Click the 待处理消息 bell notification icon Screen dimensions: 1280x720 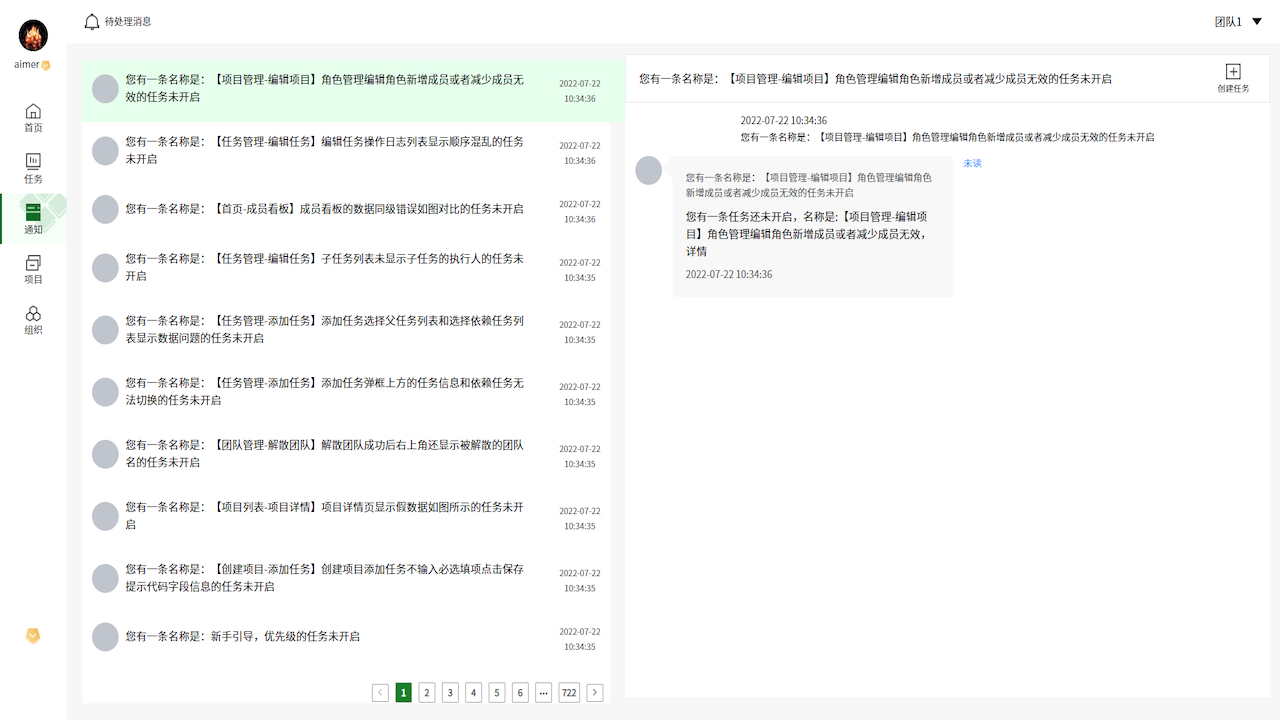pyautogui.click(x=90, y=20)
